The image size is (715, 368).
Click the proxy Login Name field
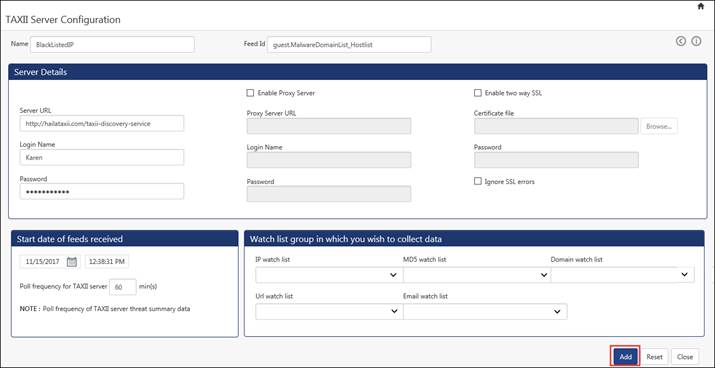(x=329, y=160)
